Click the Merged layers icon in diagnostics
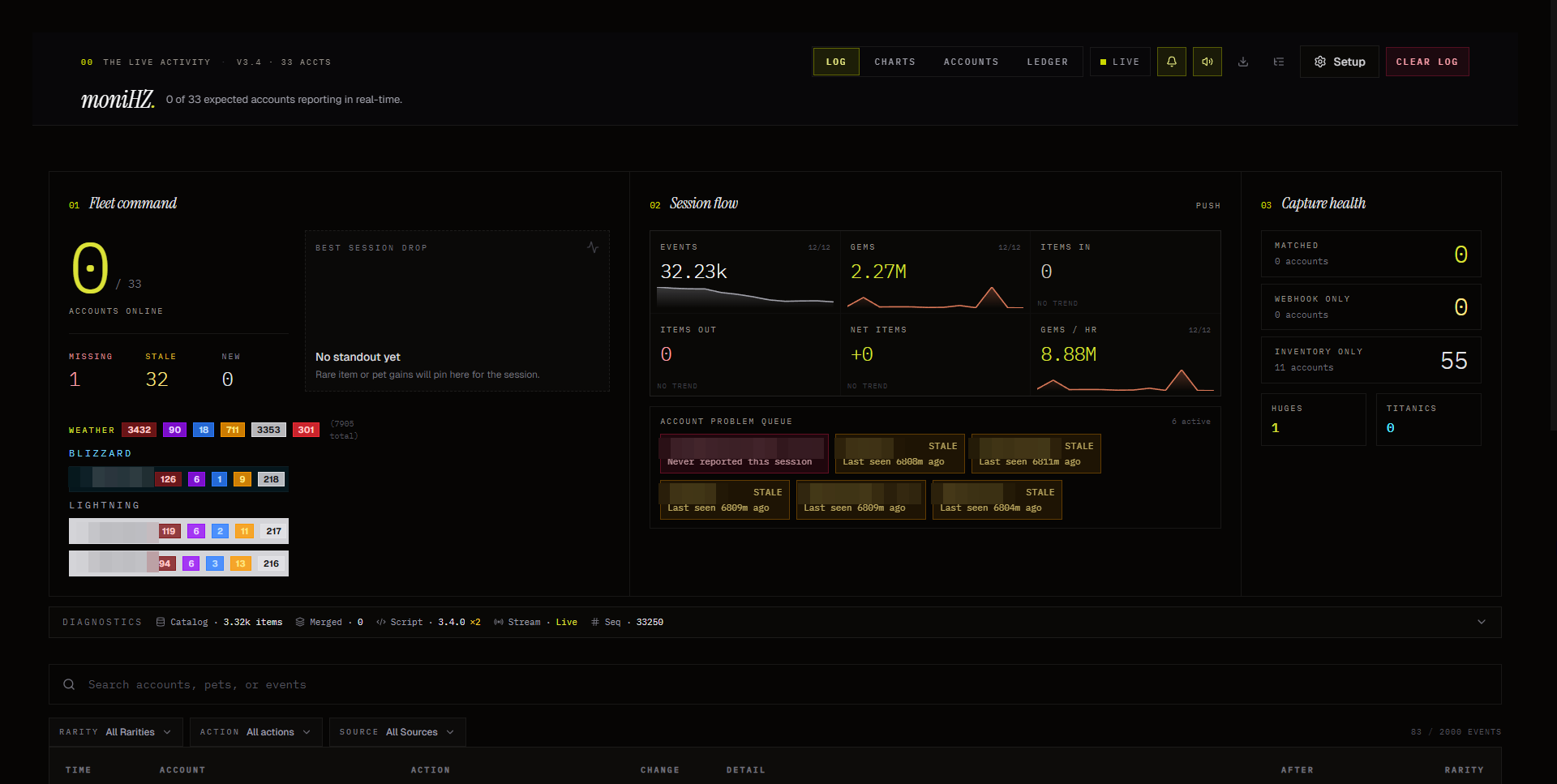The width and height of the screenshot is (1557, 784). point(300,622)
